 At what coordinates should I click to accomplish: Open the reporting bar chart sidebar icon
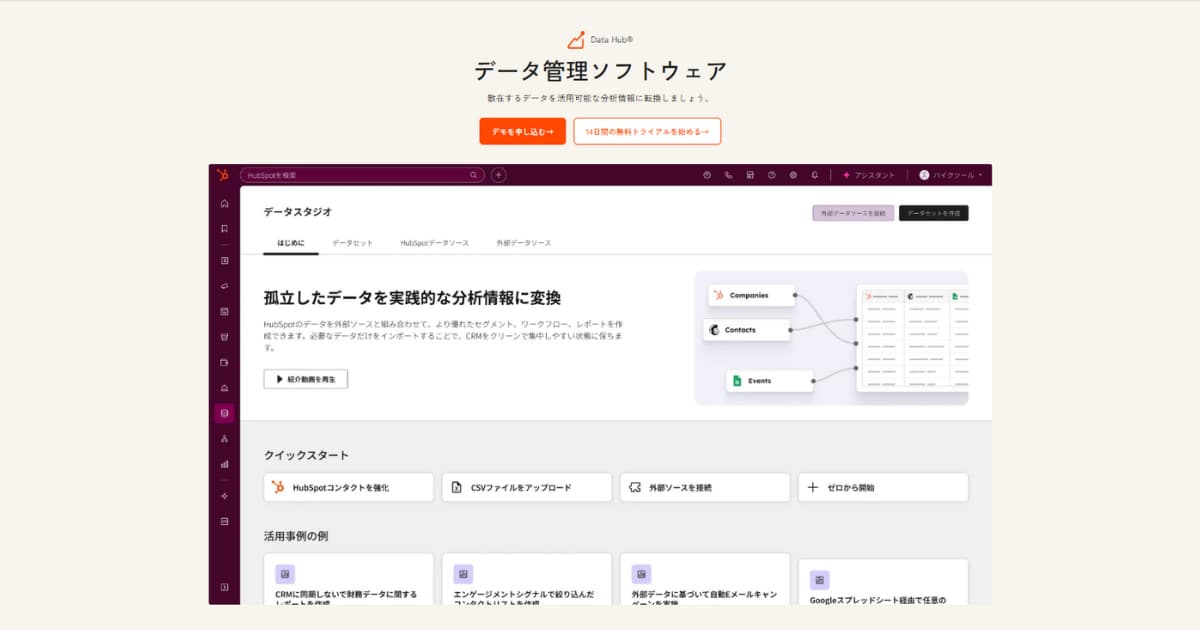[224, 464]
